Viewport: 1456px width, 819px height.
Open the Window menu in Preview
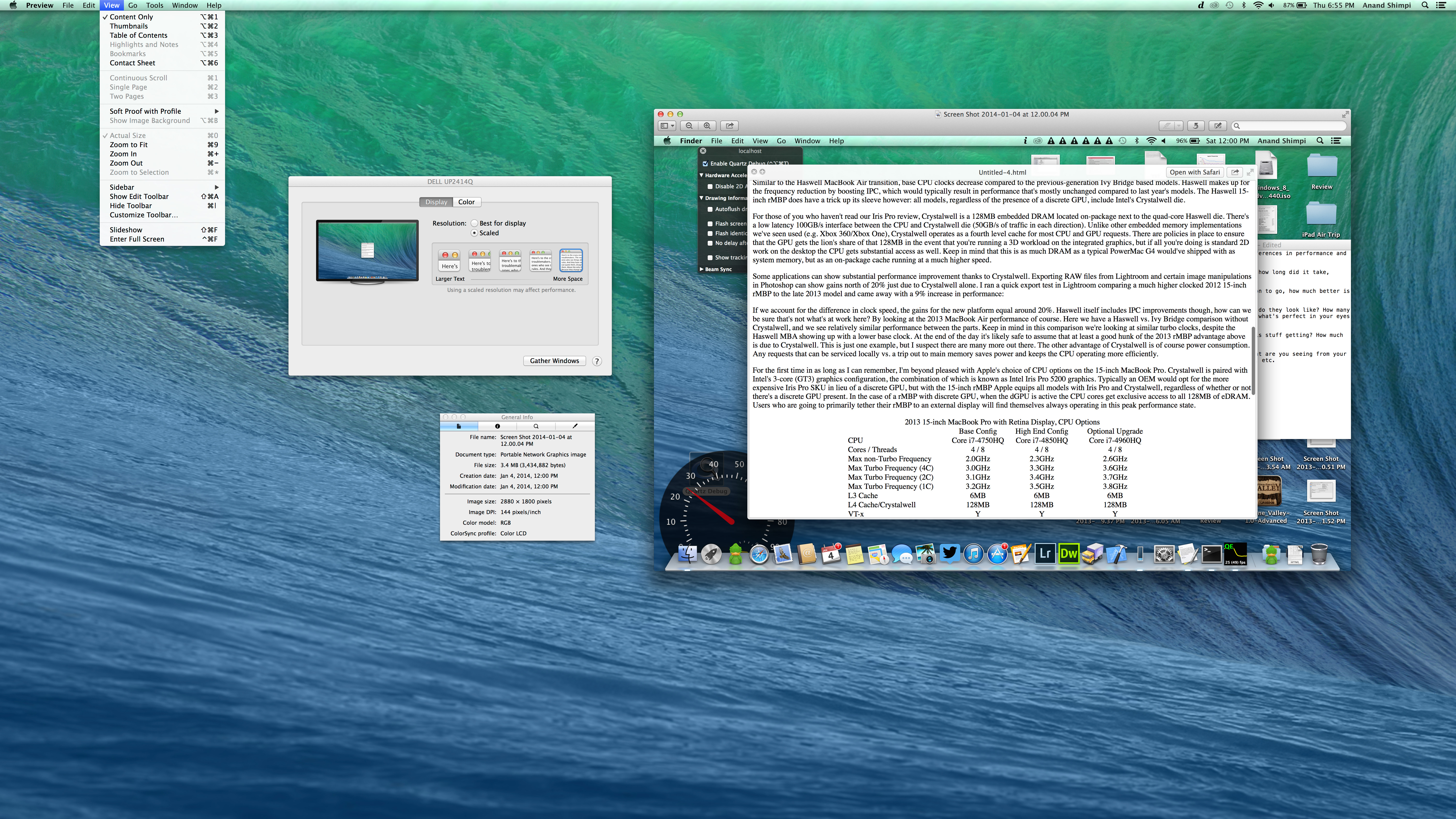point(185,5)
